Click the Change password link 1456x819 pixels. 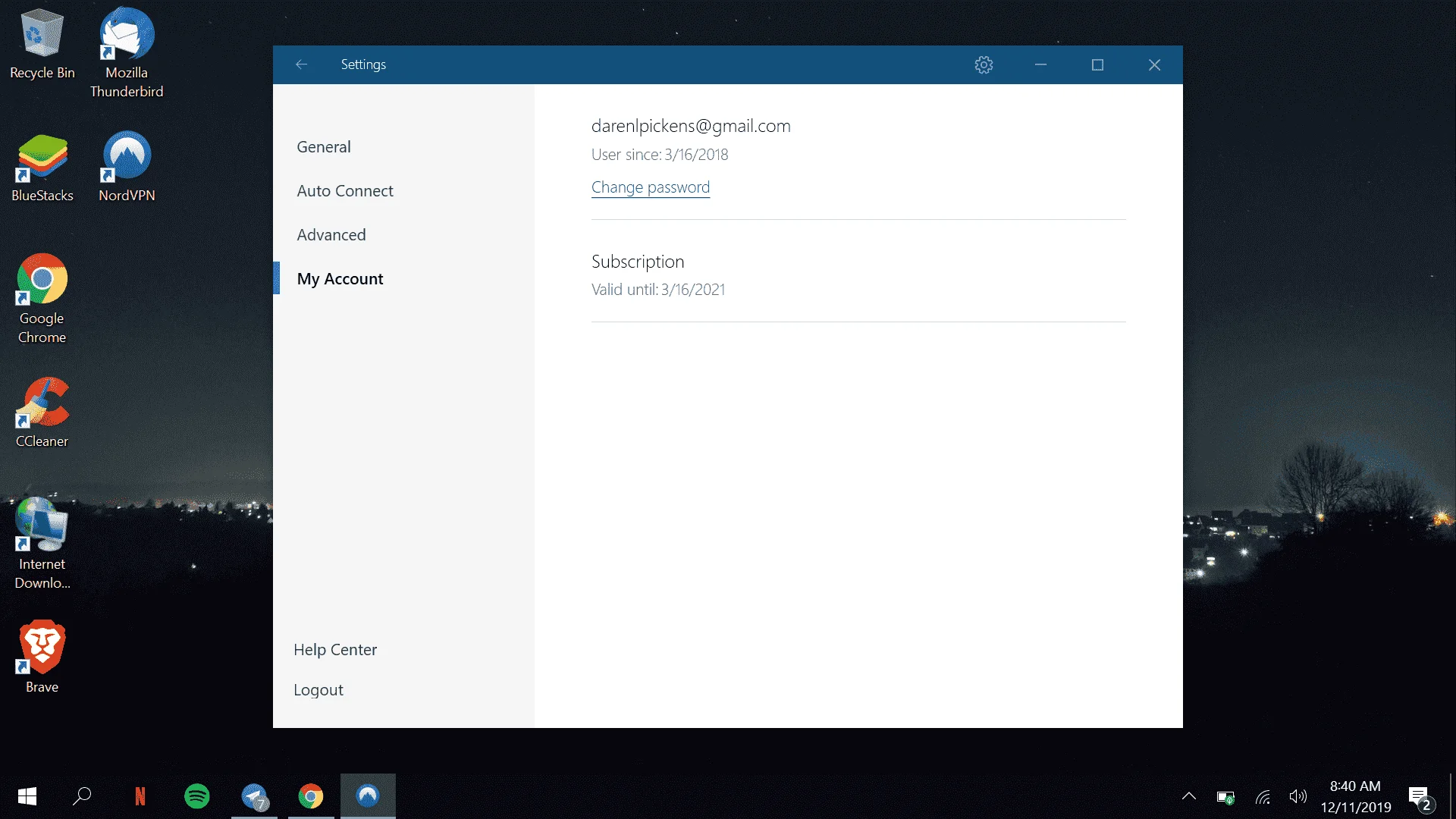coord(651,187)
